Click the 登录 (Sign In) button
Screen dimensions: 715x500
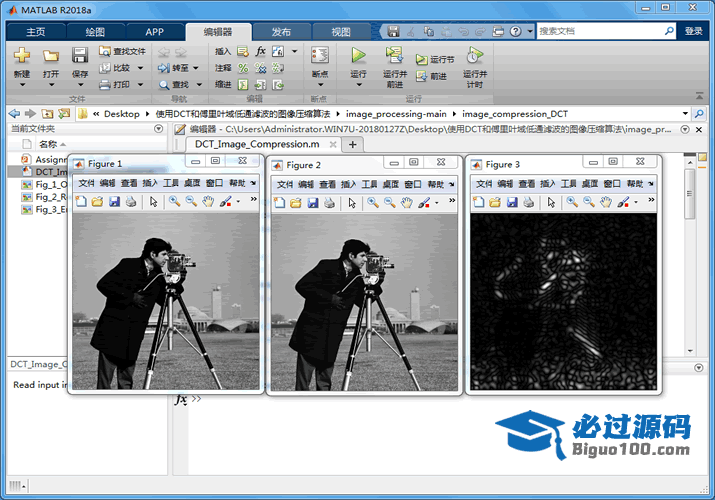click(693, 31)
